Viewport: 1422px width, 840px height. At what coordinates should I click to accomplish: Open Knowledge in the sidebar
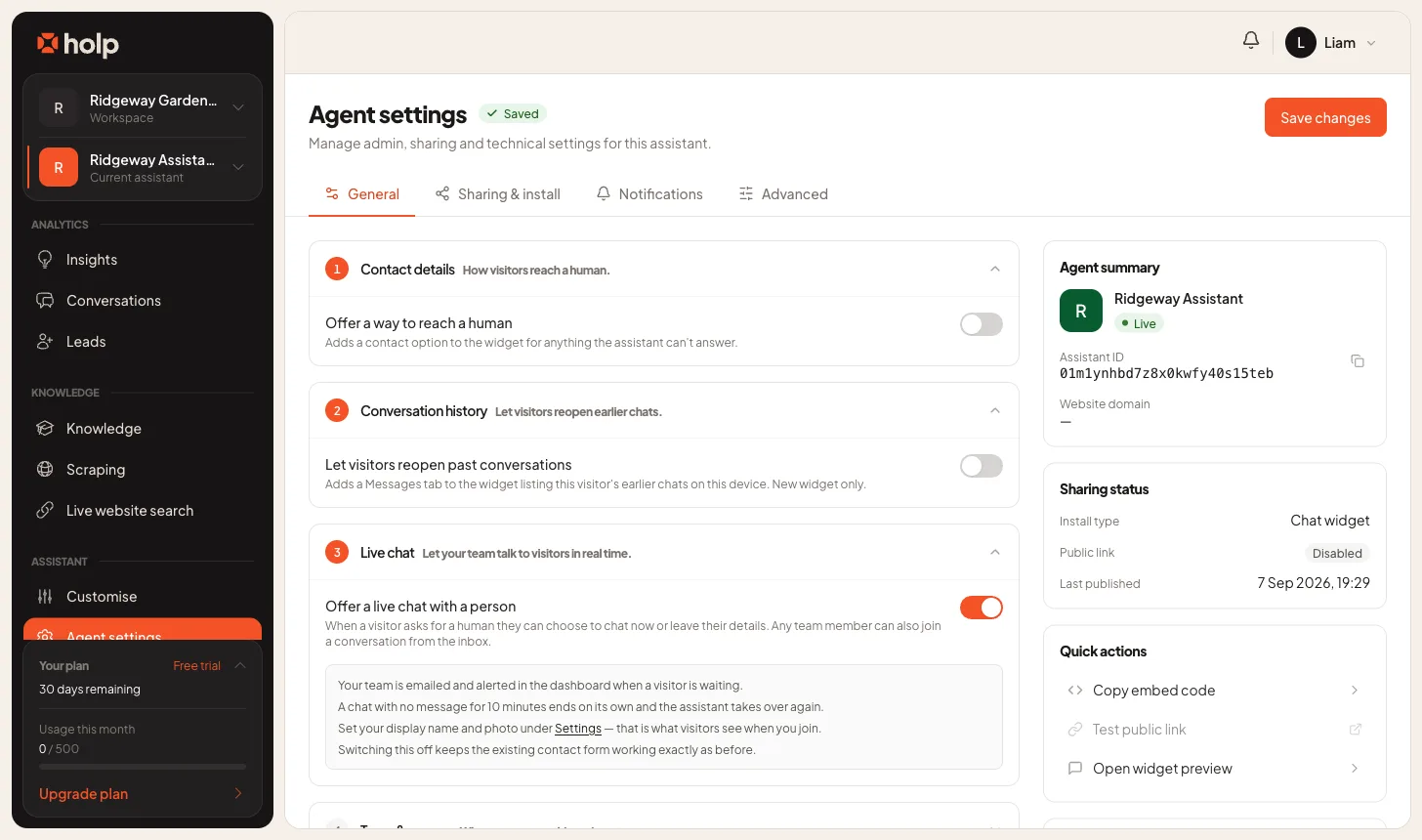pos(143,429)
